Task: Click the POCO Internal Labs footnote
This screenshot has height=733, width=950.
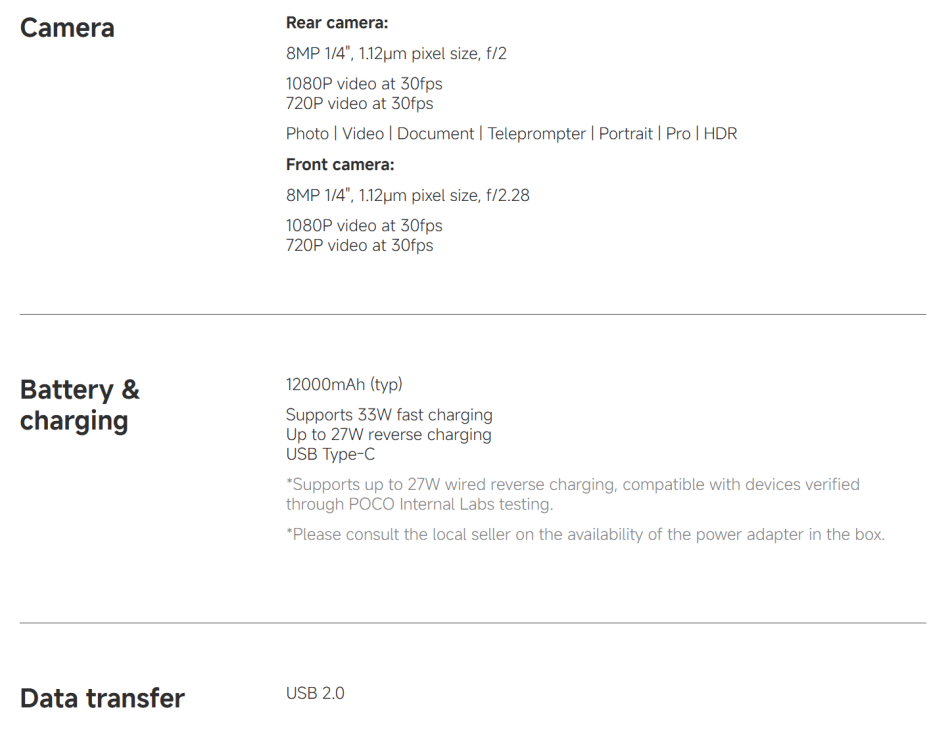Action: pos(572,494)
